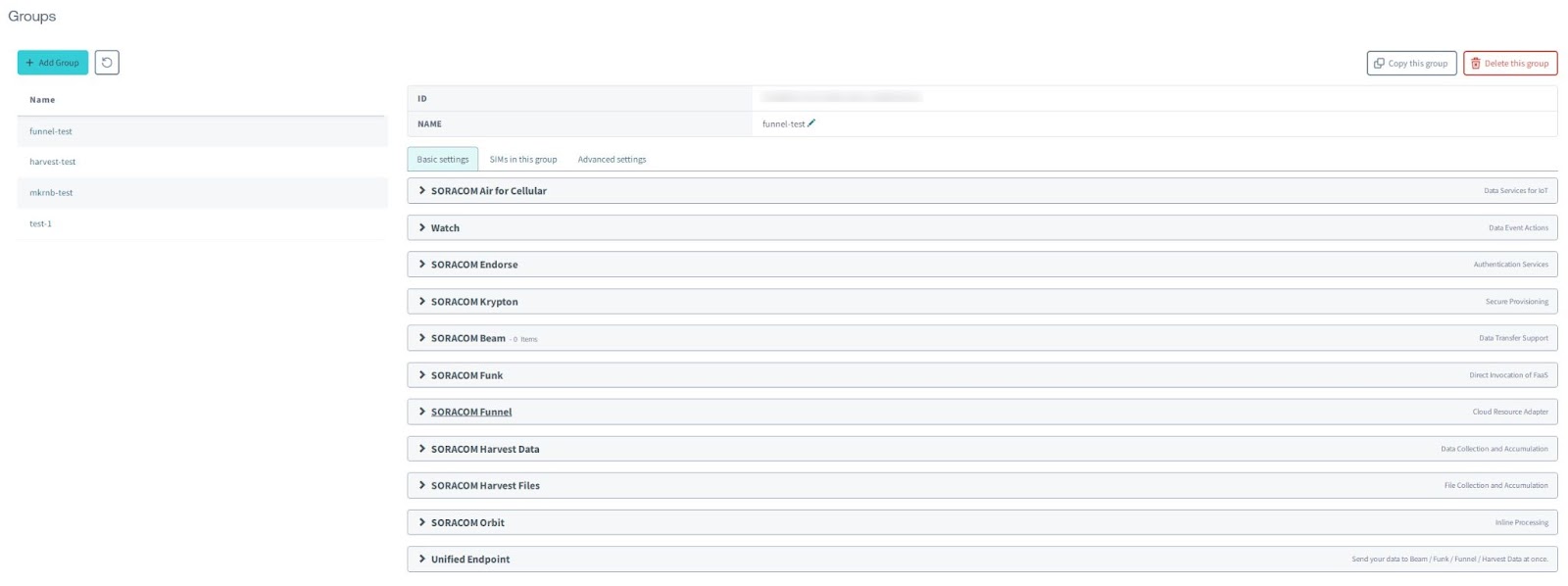Click the Cloud Resource Adapter label
This screenshot has width=1568, height=586.
point(1510,412)
